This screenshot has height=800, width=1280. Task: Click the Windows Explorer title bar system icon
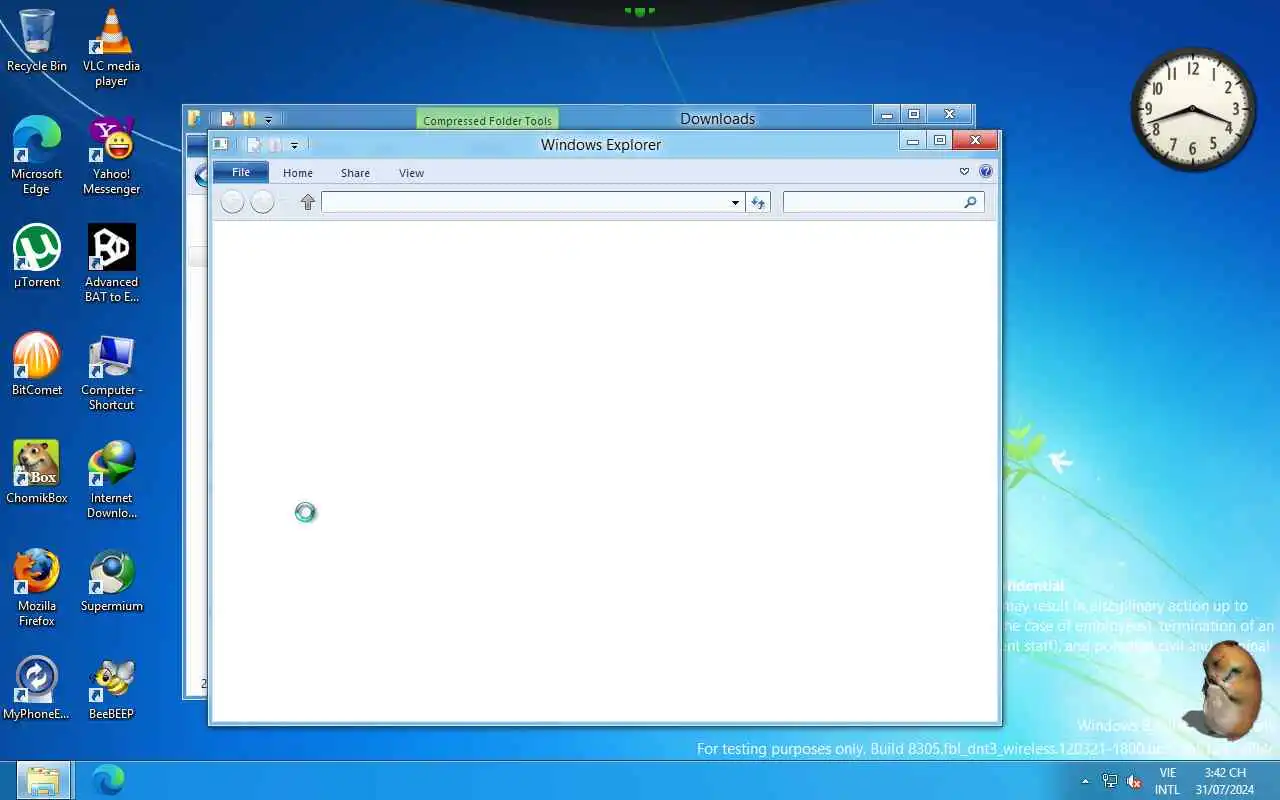221,144
